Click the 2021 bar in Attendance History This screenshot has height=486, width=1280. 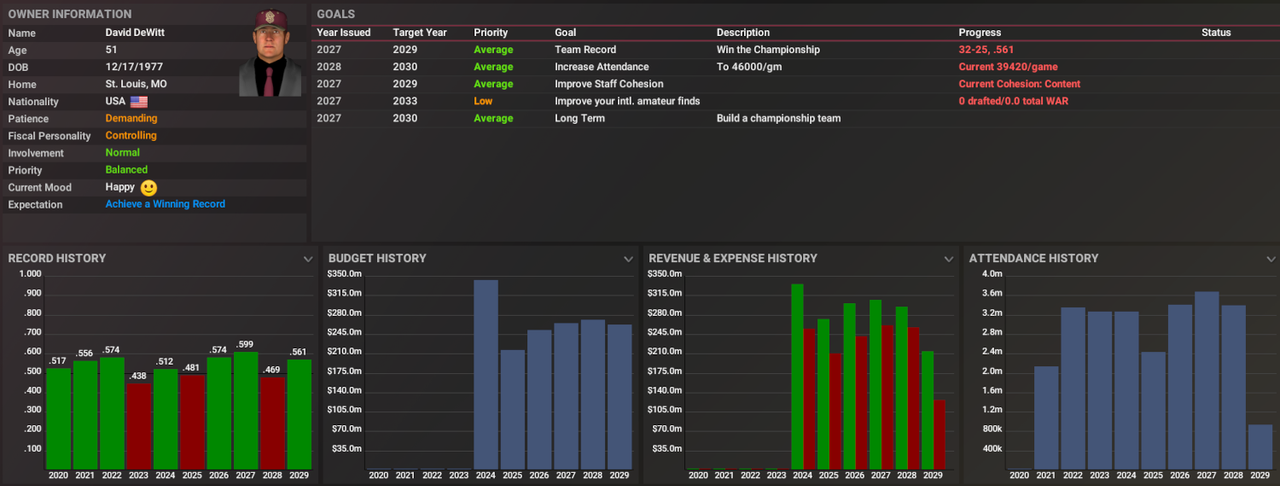[1046, 417]
